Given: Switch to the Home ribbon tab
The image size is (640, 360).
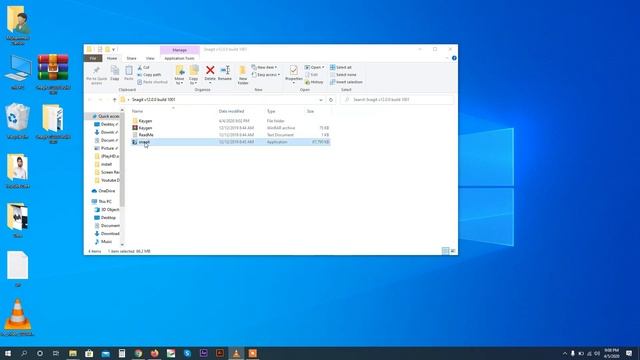Looking at the screenshot, I should 112,58.
